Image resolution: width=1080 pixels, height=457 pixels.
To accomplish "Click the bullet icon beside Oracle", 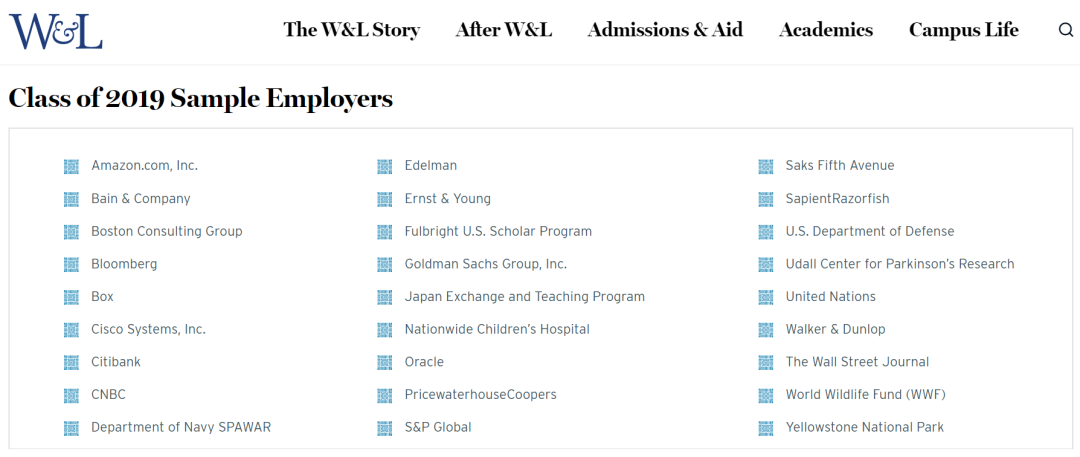I will 384,363.
